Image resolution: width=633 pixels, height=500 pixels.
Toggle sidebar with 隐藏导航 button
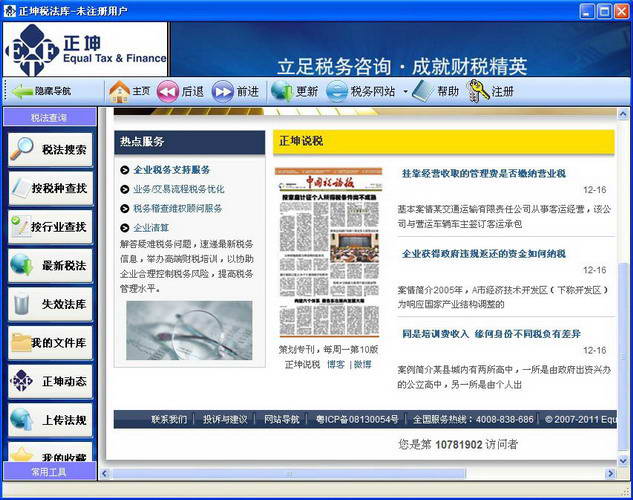[x=42, y=91]
